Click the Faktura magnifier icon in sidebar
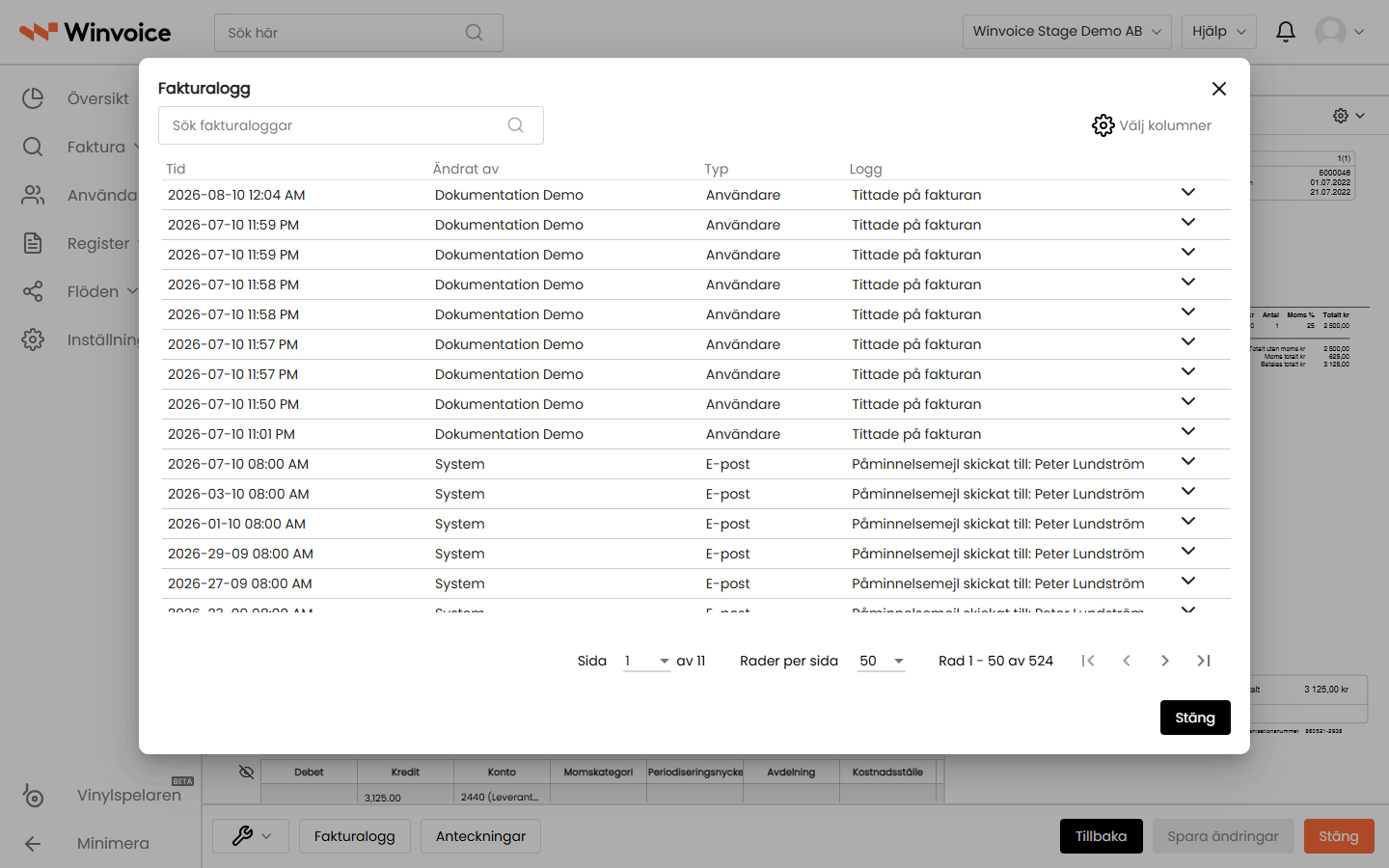This screenshot has width=1389, height=868. (33, 147)
